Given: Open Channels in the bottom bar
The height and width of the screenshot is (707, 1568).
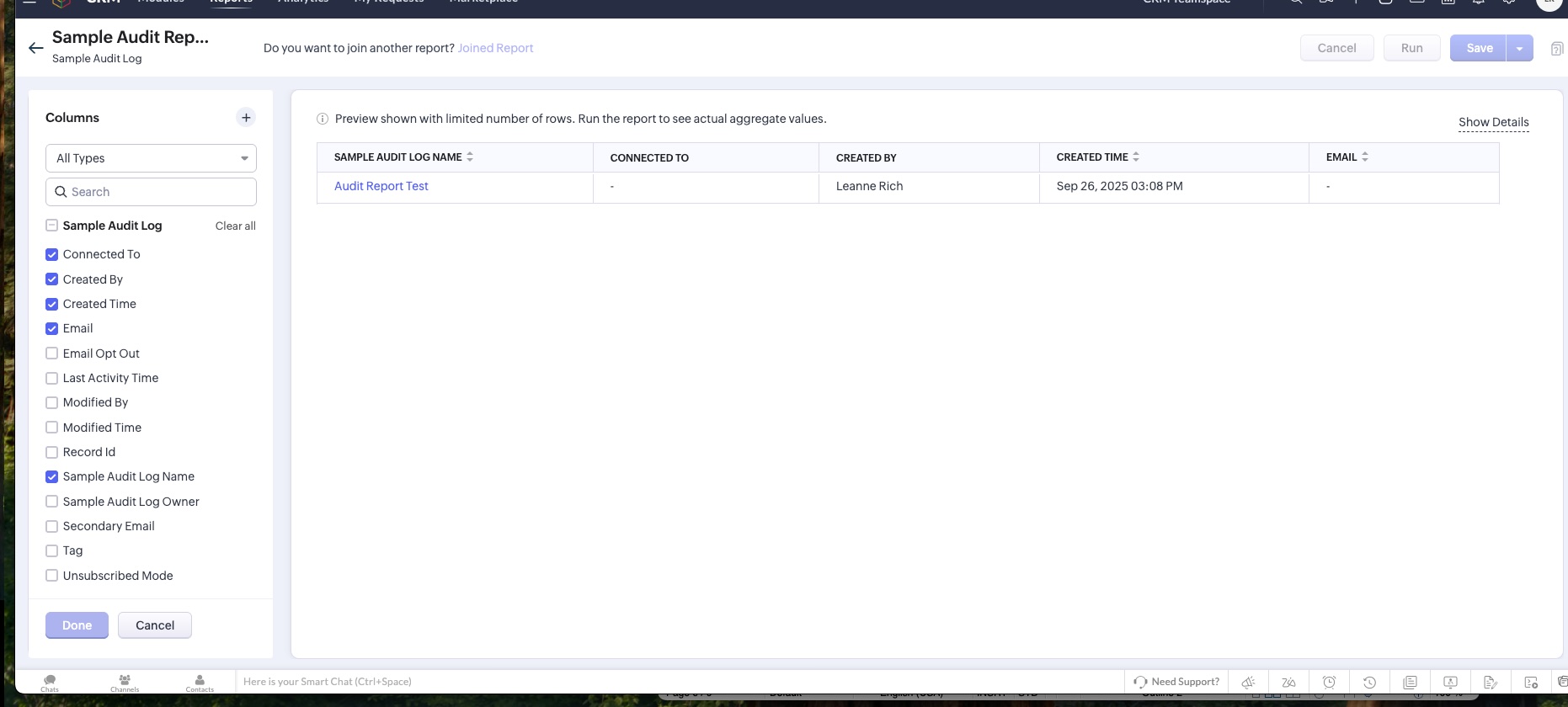Looking at the screenshot, I should 125,683.
